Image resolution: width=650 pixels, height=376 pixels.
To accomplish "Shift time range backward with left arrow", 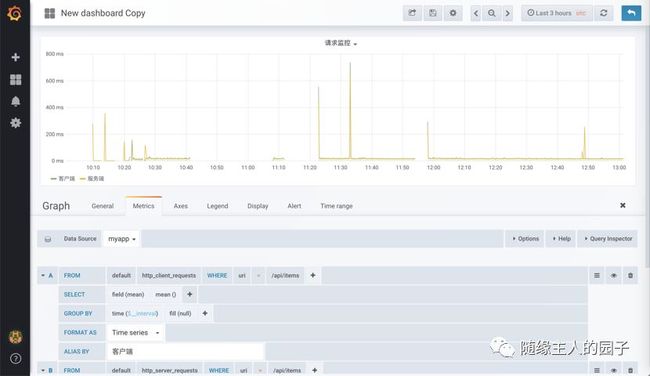I will pyautogui.click(x=476, y=13).
